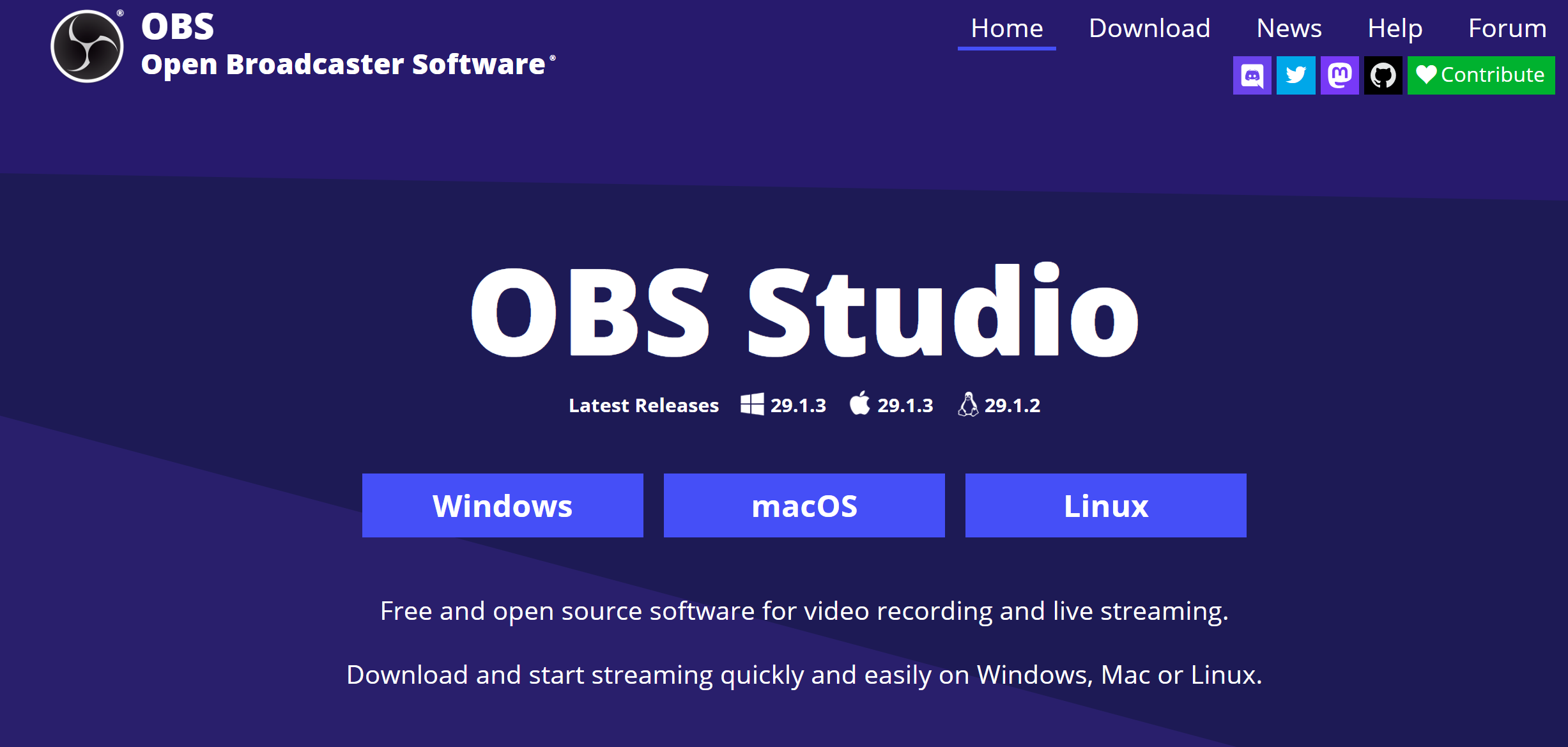Open the Discord icon link
1568x747 pixels.
(1252, 75)
